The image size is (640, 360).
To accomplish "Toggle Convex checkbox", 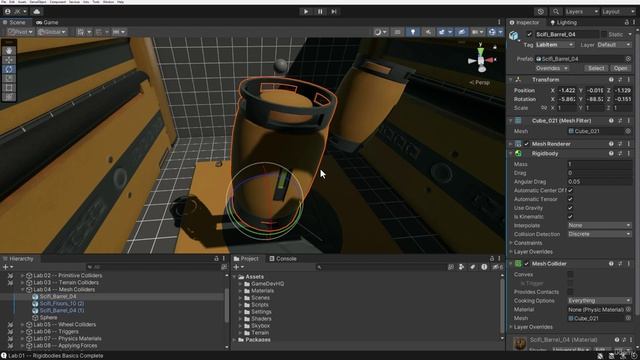I will click(x=570, y=274).
